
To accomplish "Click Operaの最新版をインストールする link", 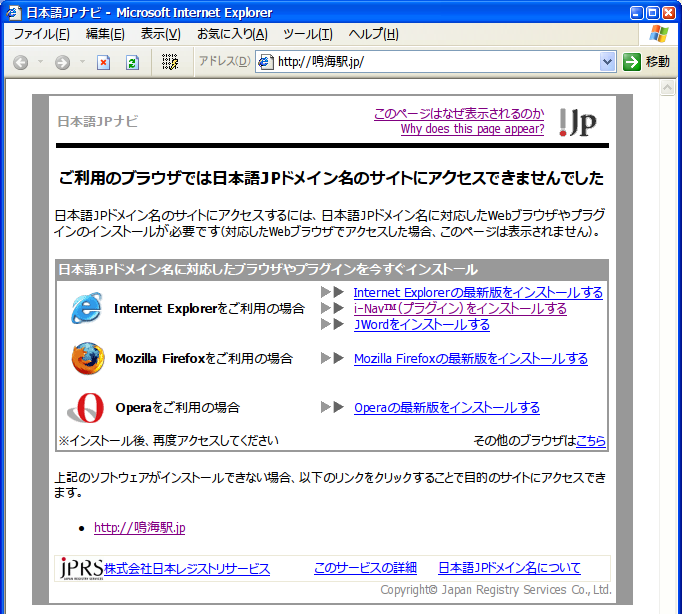I will pyautogui.click(x=447, y=408).
